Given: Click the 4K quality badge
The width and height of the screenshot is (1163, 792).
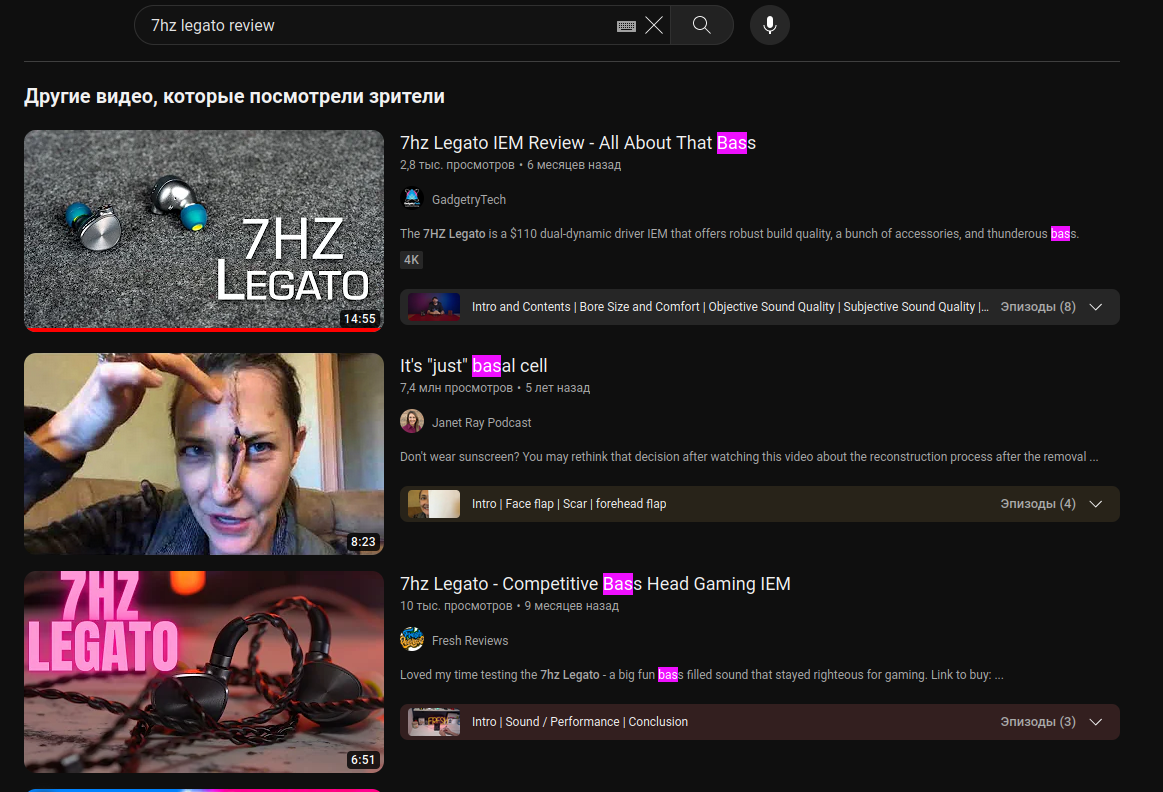Looking at the screenshot, I should pos(411,260).
